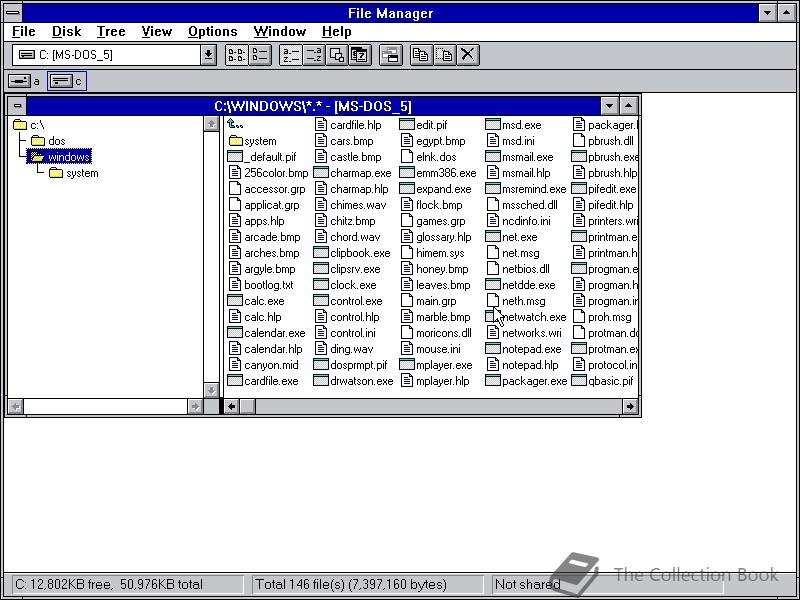Image resolution: width=800 pixels, height=600 pixels.
Task: Click the up-directory arrow in file list
Action: tap(235, 124)
